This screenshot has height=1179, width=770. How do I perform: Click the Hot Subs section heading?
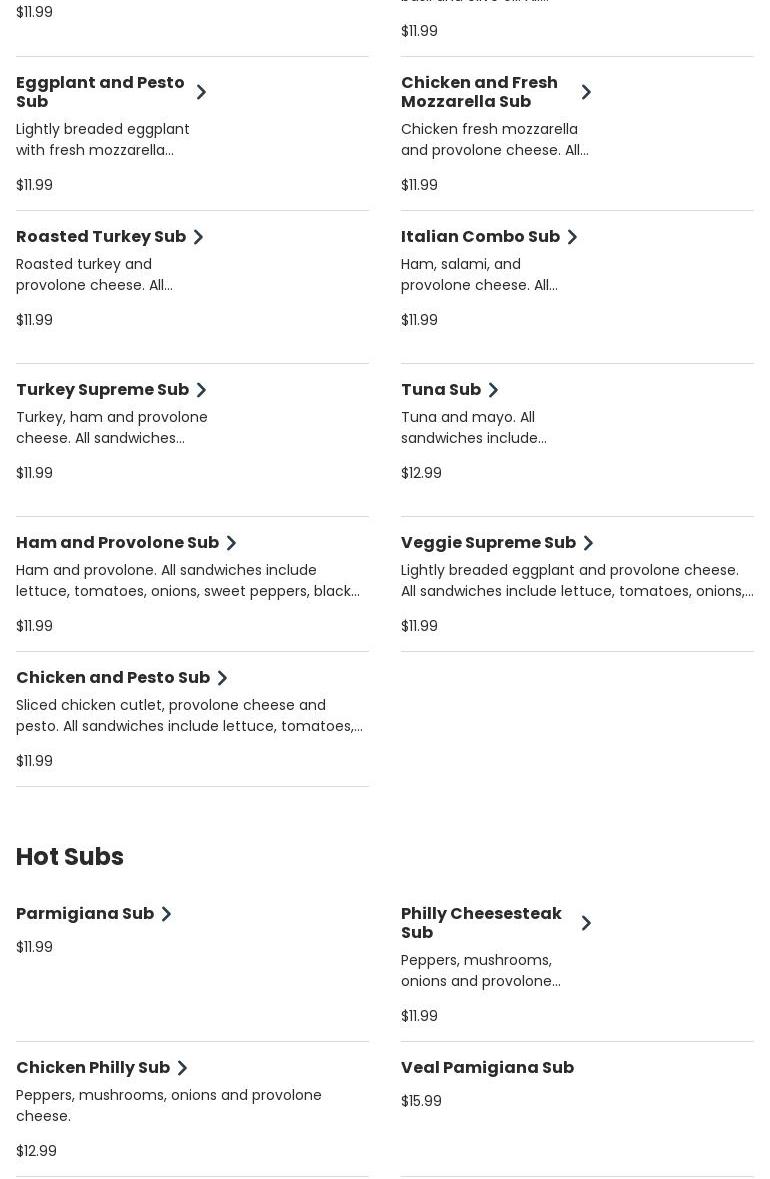tap(70, 857)
